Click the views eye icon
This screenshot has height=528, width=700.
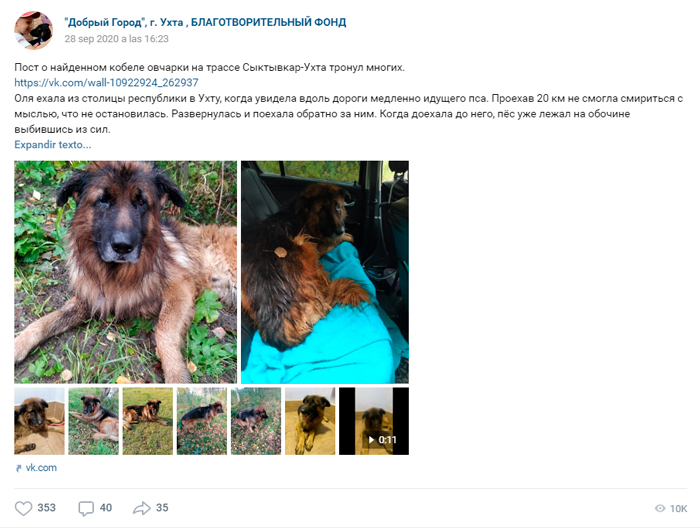coord(660,508)
